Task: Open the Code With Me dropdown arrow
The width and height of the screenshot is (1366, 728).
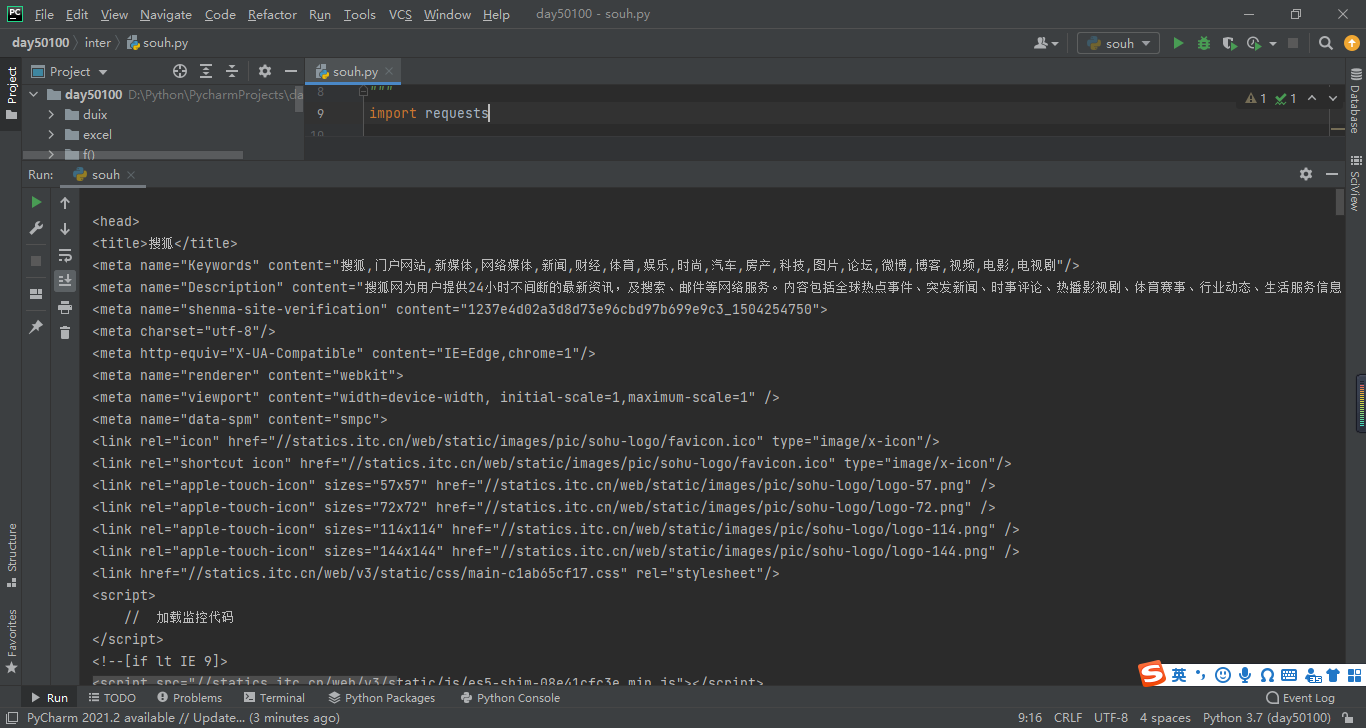Action: (1055, 44)
